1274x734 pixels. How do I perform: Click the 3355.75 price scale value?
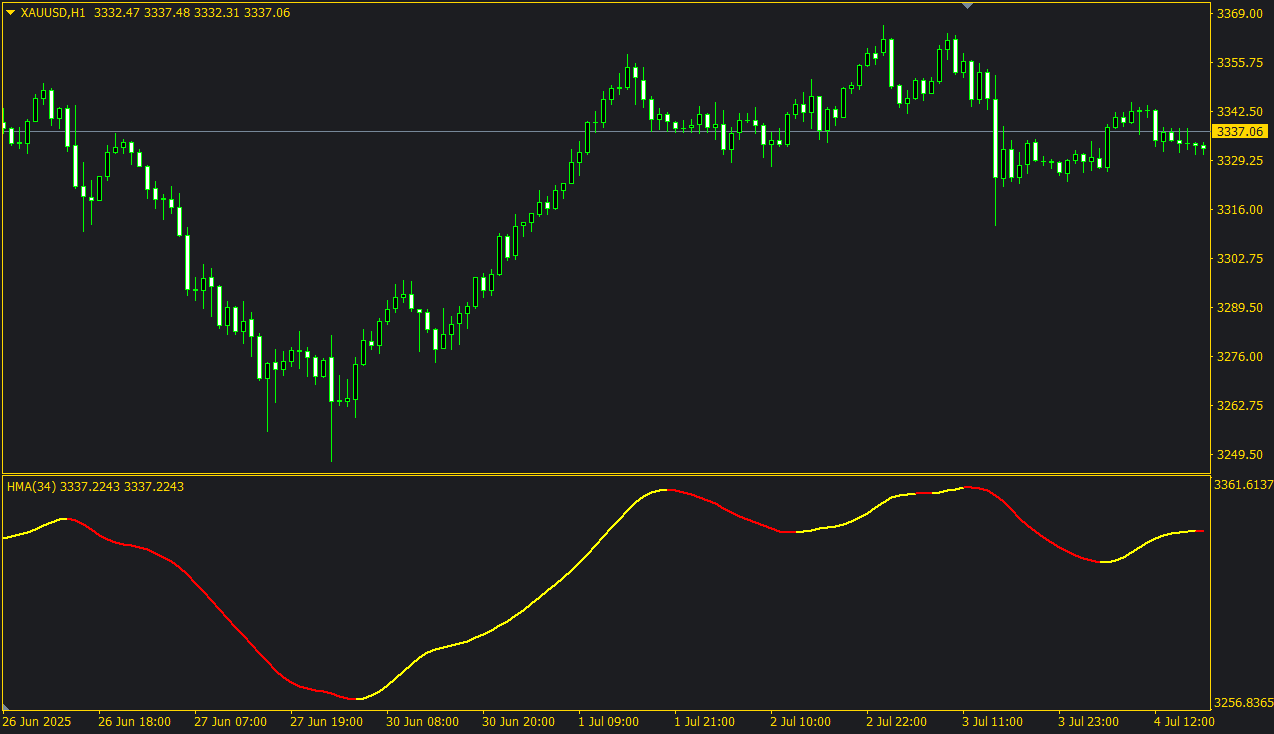coord(1238,63)
